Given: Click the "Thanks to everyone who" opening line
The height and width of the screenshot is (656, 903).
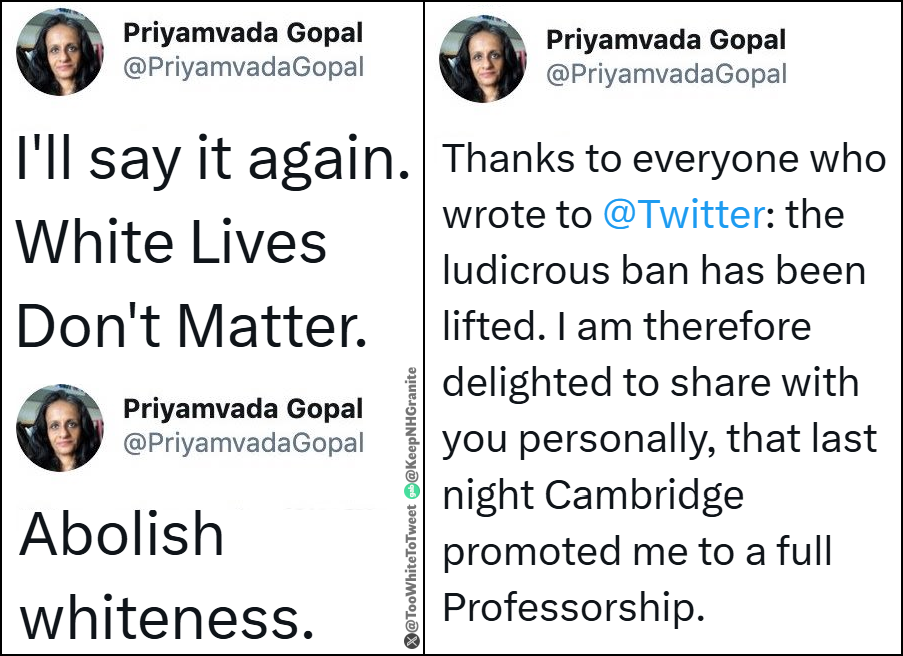Looking at the screenshot, I should (x=663, y=158).
